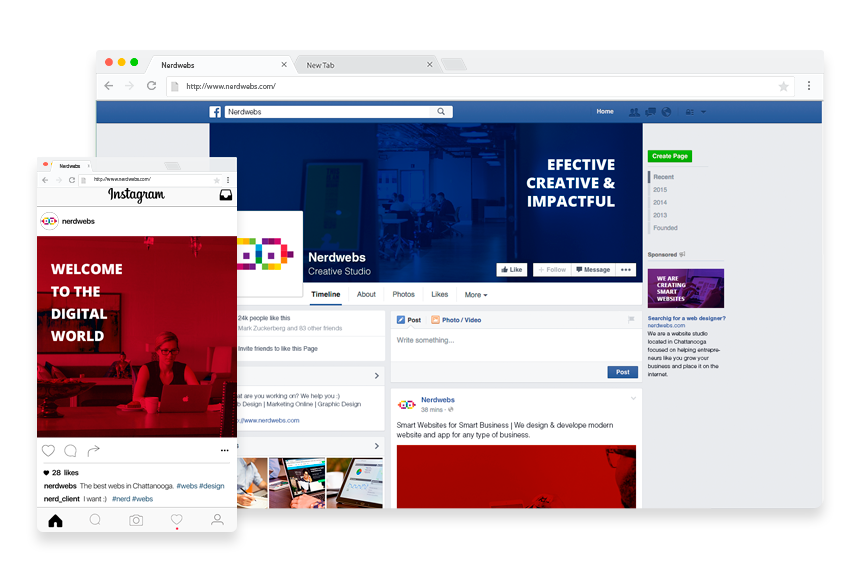Open the large browser's three-dot menu
This screenshot has height=583, width=858.
(x=809, y=86)
